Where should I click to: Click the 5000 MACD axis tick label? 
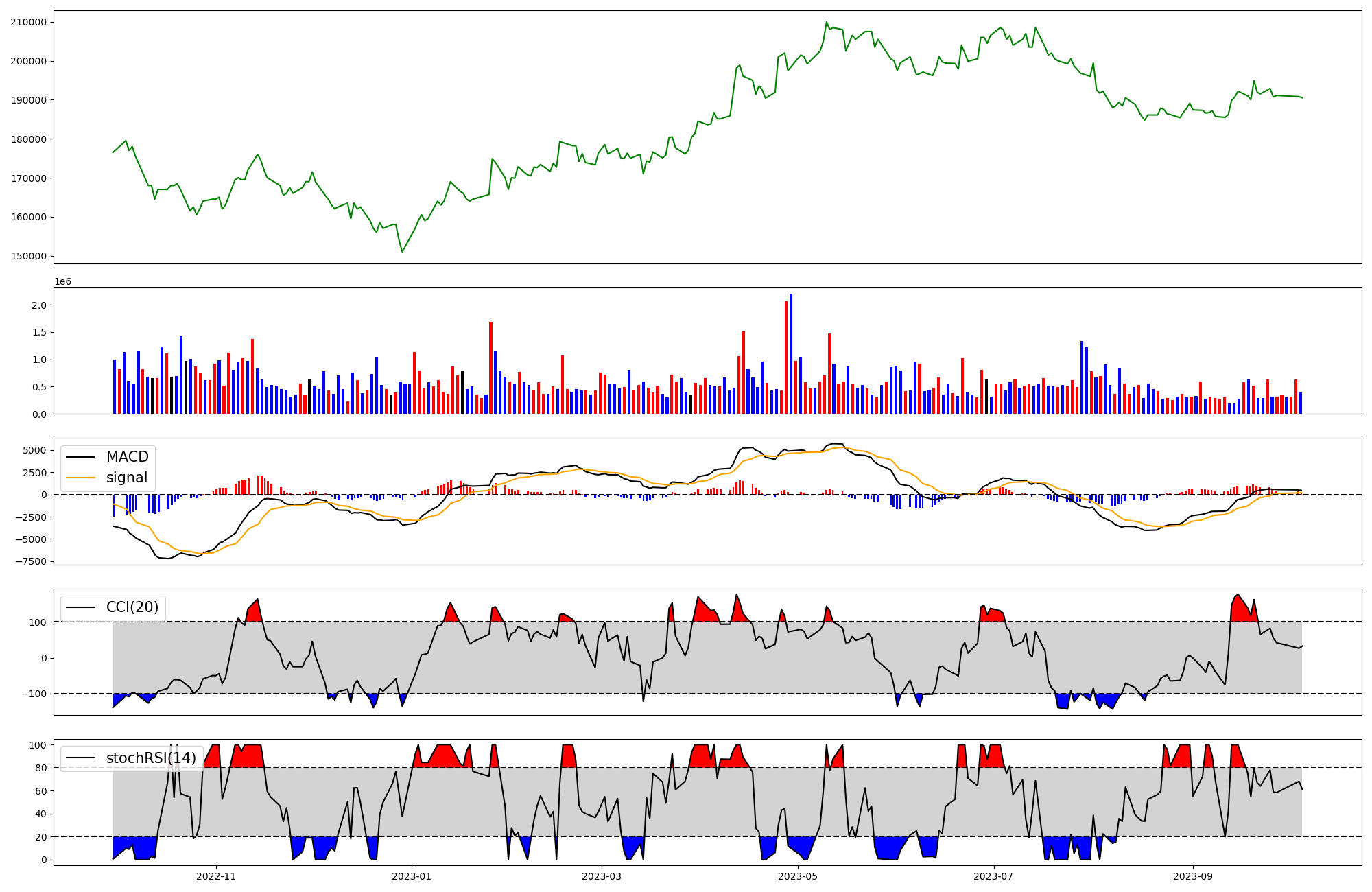[x=34, y=451]
